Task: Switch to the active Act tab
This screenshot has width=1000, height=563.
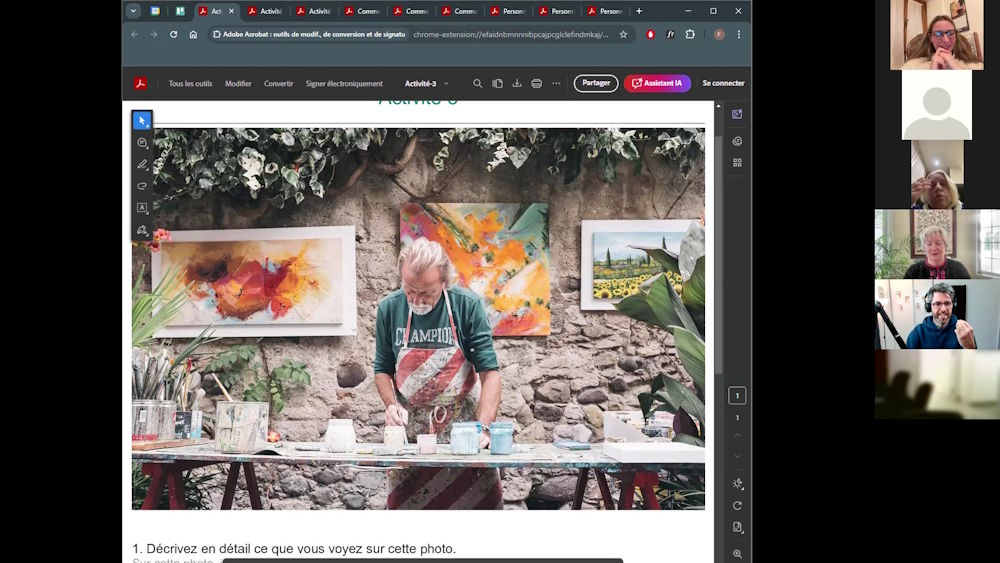Action: (x=214, y=11)
